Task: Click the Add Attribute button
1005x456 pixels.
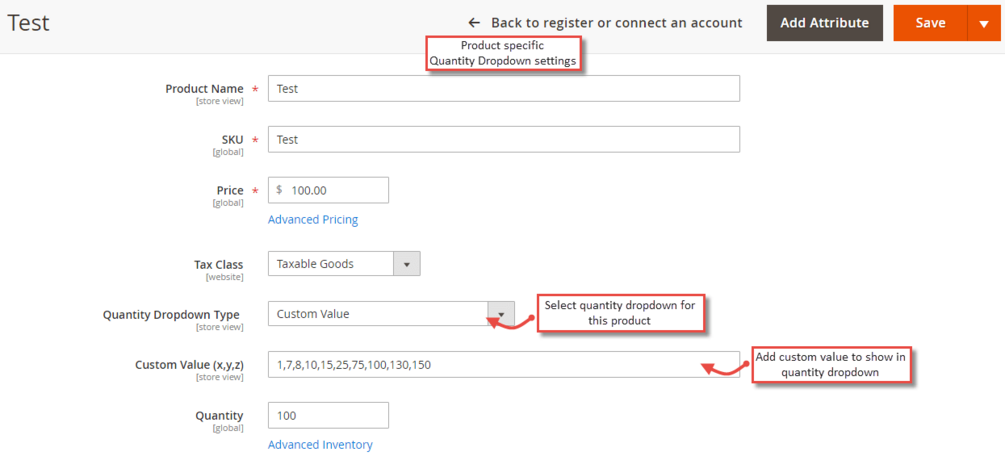Action: click(824, 23)
